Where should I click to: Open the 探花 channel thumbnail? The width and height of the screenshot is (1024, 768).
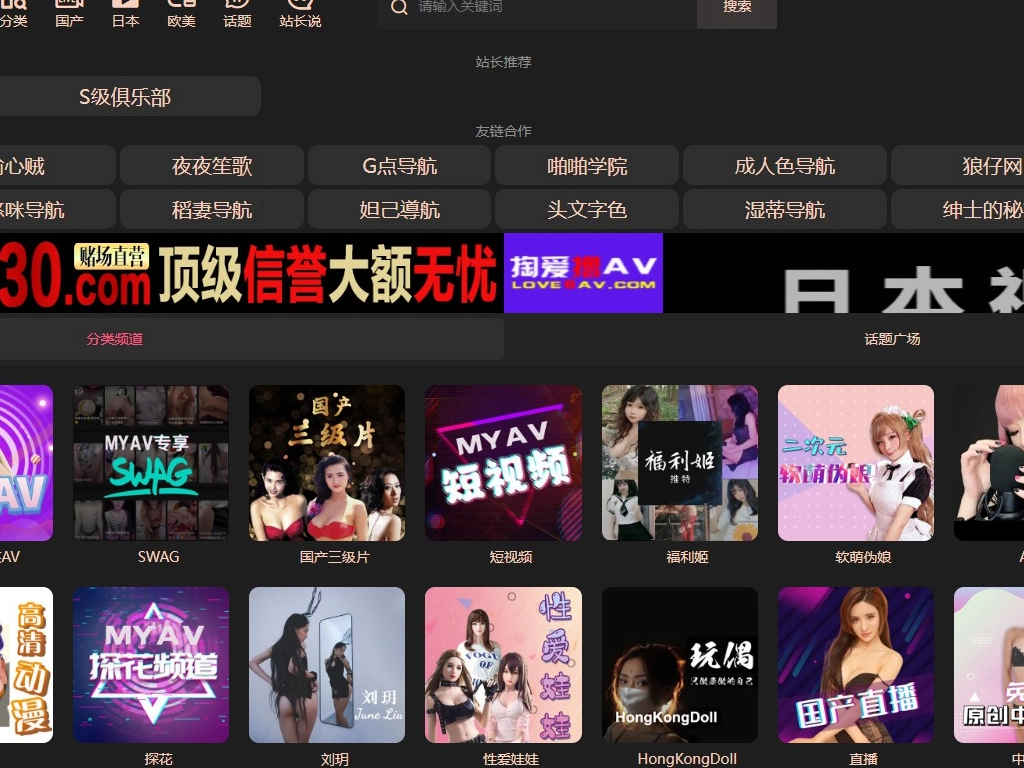click(x=151, y=665)
